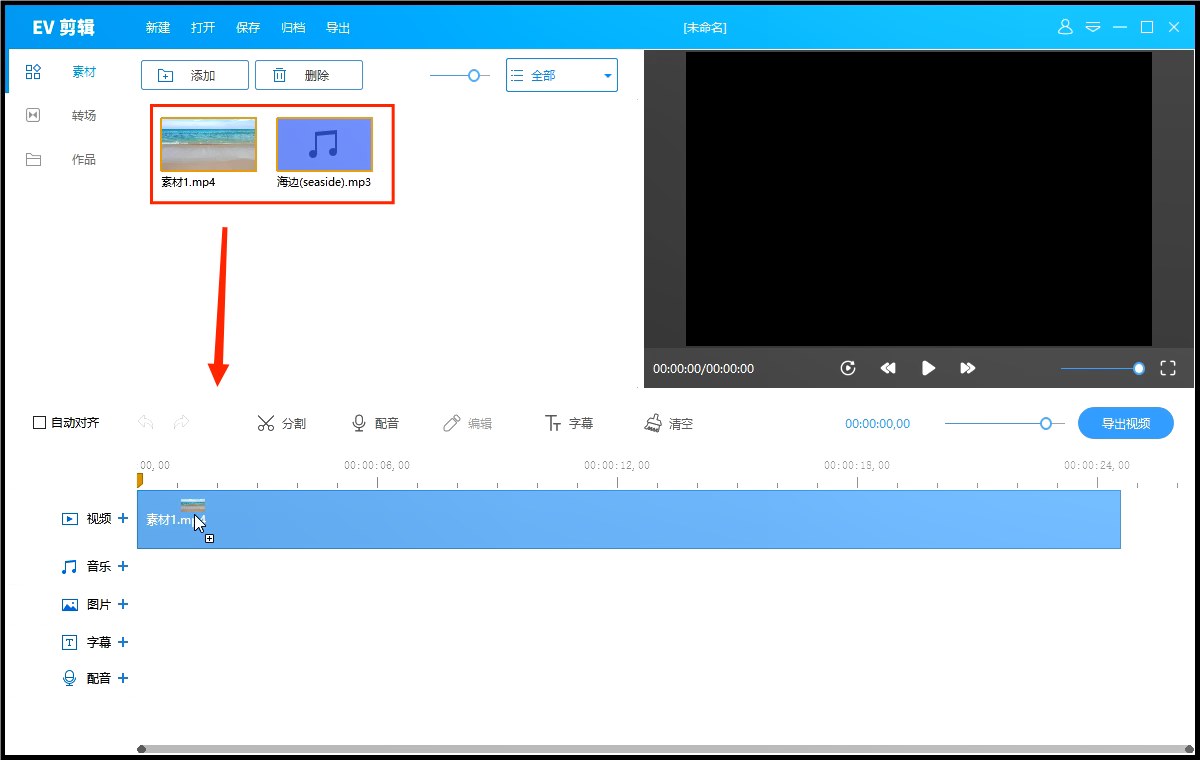1200x760 pixels.
Task: Open the 新建 (New) menu item
Action: tap(157, 27)
